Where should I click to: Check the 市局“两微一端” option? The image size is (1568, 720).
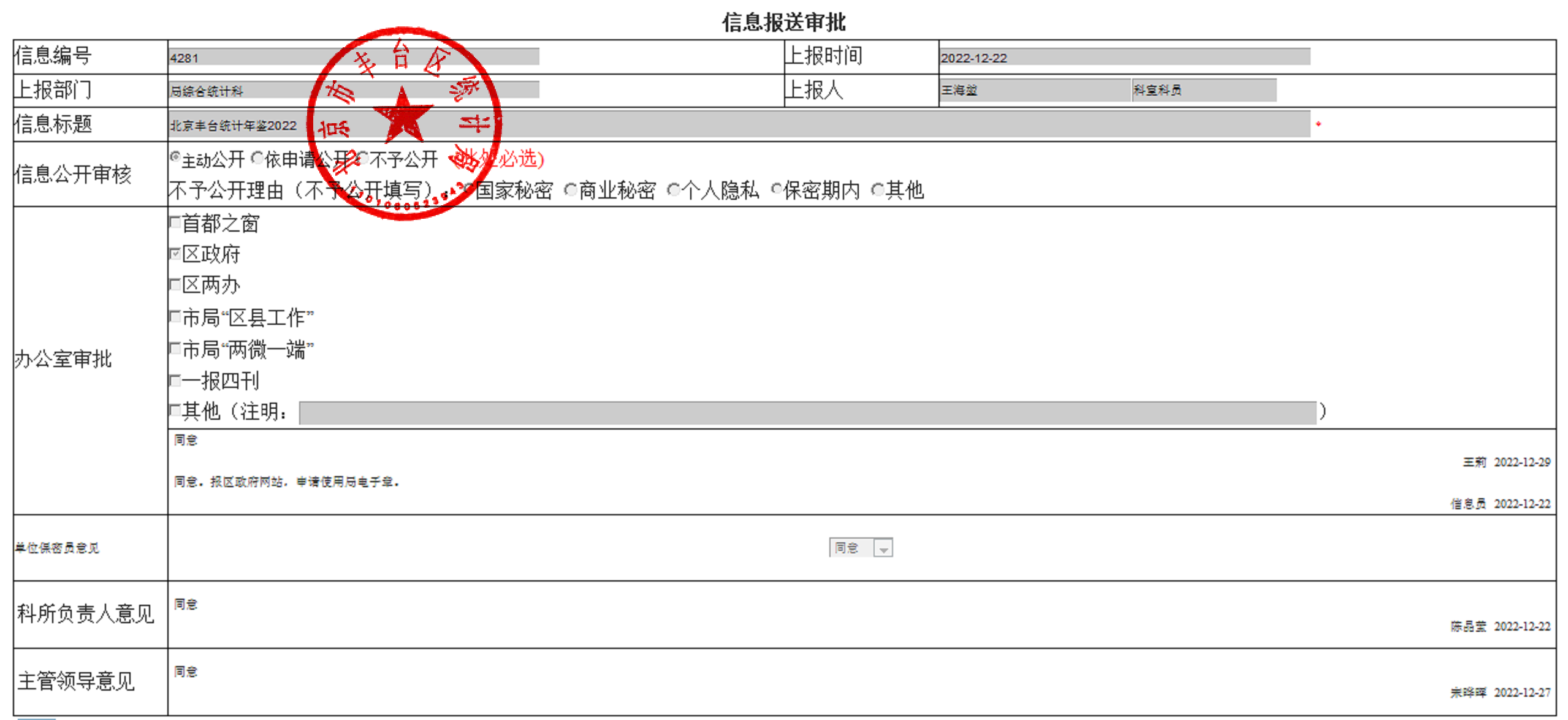pyautogui.click(x=175, y=349)
